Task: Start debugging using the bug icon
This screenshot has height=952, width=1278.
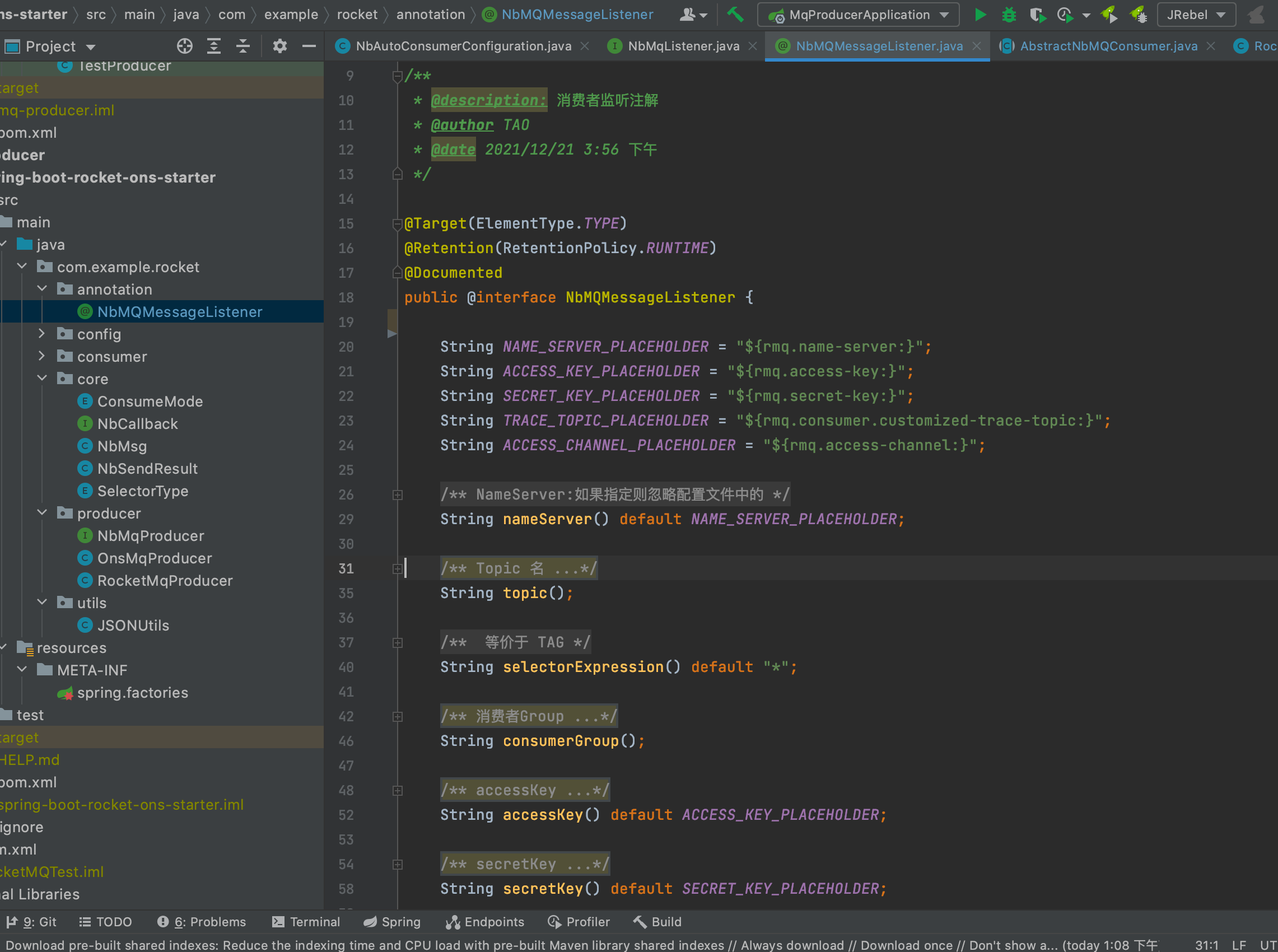Action: pyautogui.click(x=1008, y=15)
